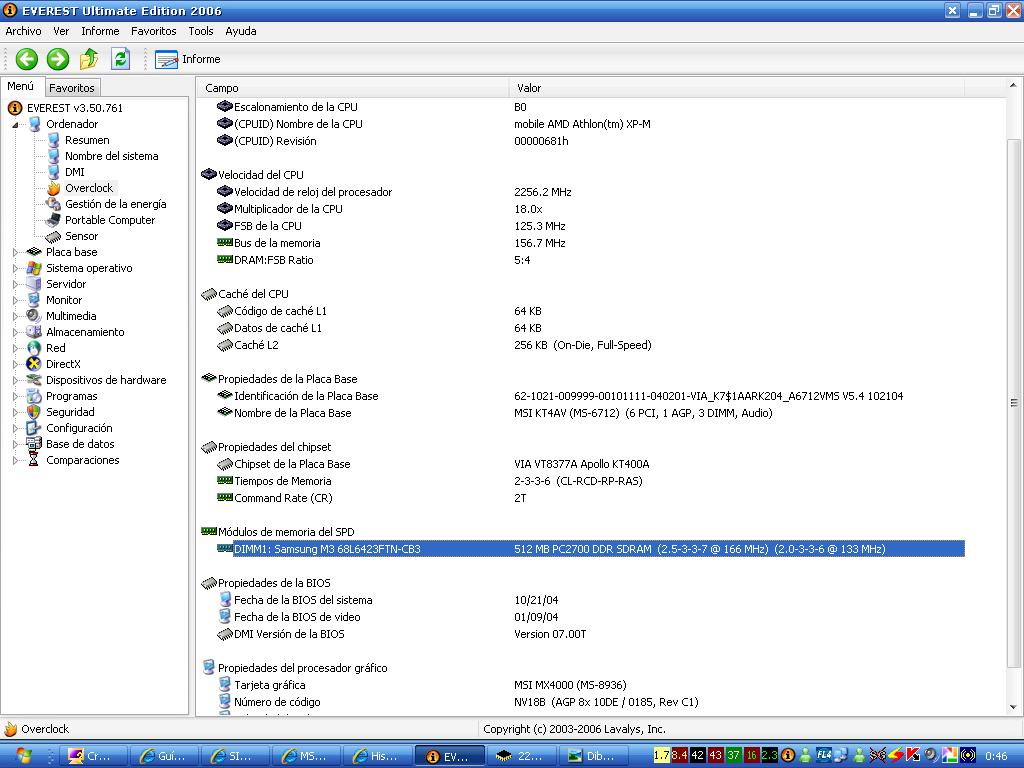The width and height of the screenshot is (1024, 768).
Task: Click the Windows Start button
Action: point(24,756)
